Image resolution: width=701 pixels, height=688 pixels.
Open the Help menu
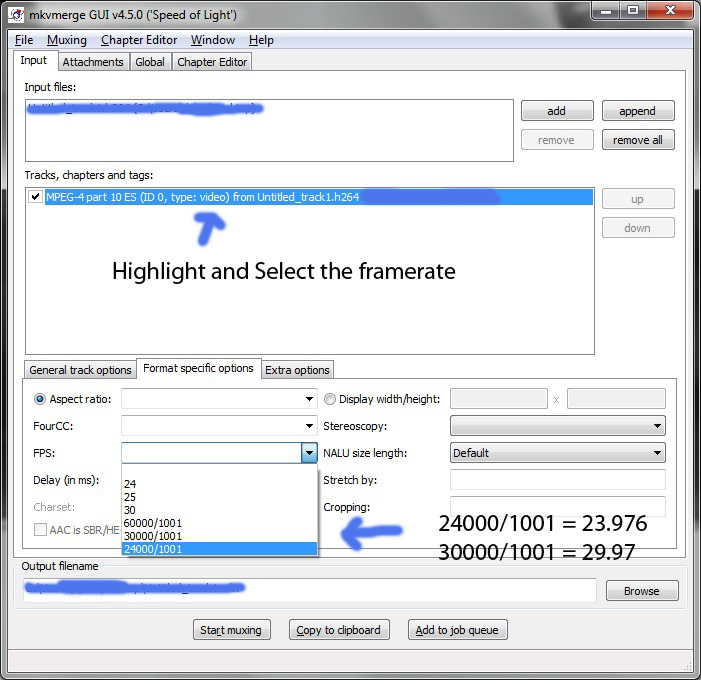pos(261,40)
